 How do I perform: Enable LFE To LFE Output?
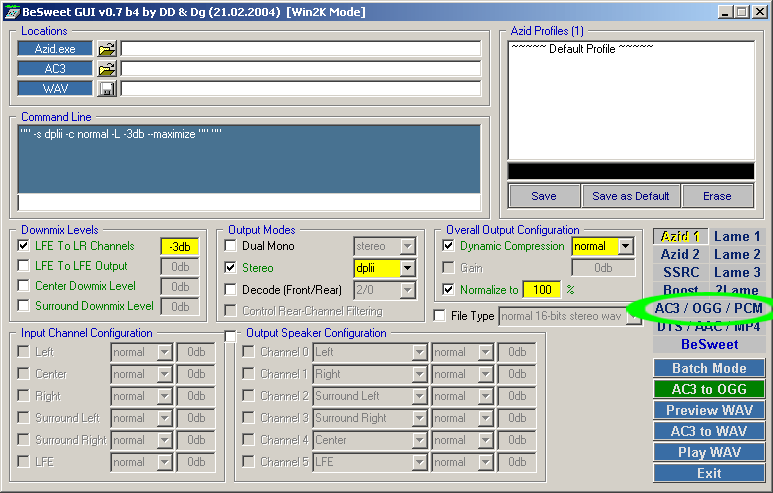coord(23,266)
